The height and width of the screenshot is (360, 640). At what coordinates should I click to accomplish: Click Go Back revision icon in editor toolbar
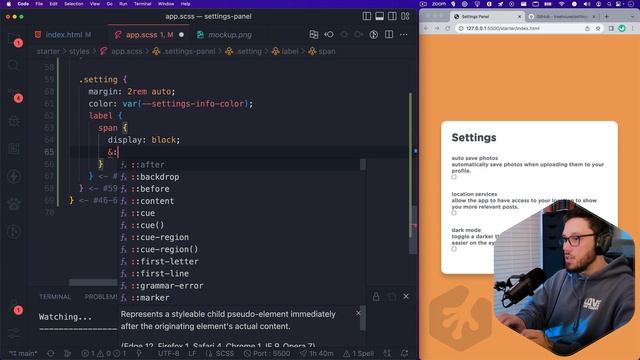329,35
